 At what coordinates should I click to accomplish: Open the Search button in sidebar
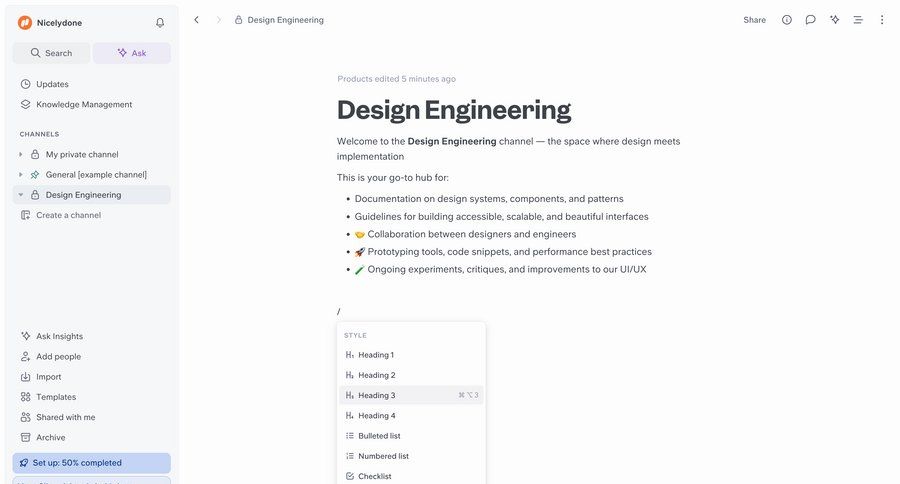point(51,53)
